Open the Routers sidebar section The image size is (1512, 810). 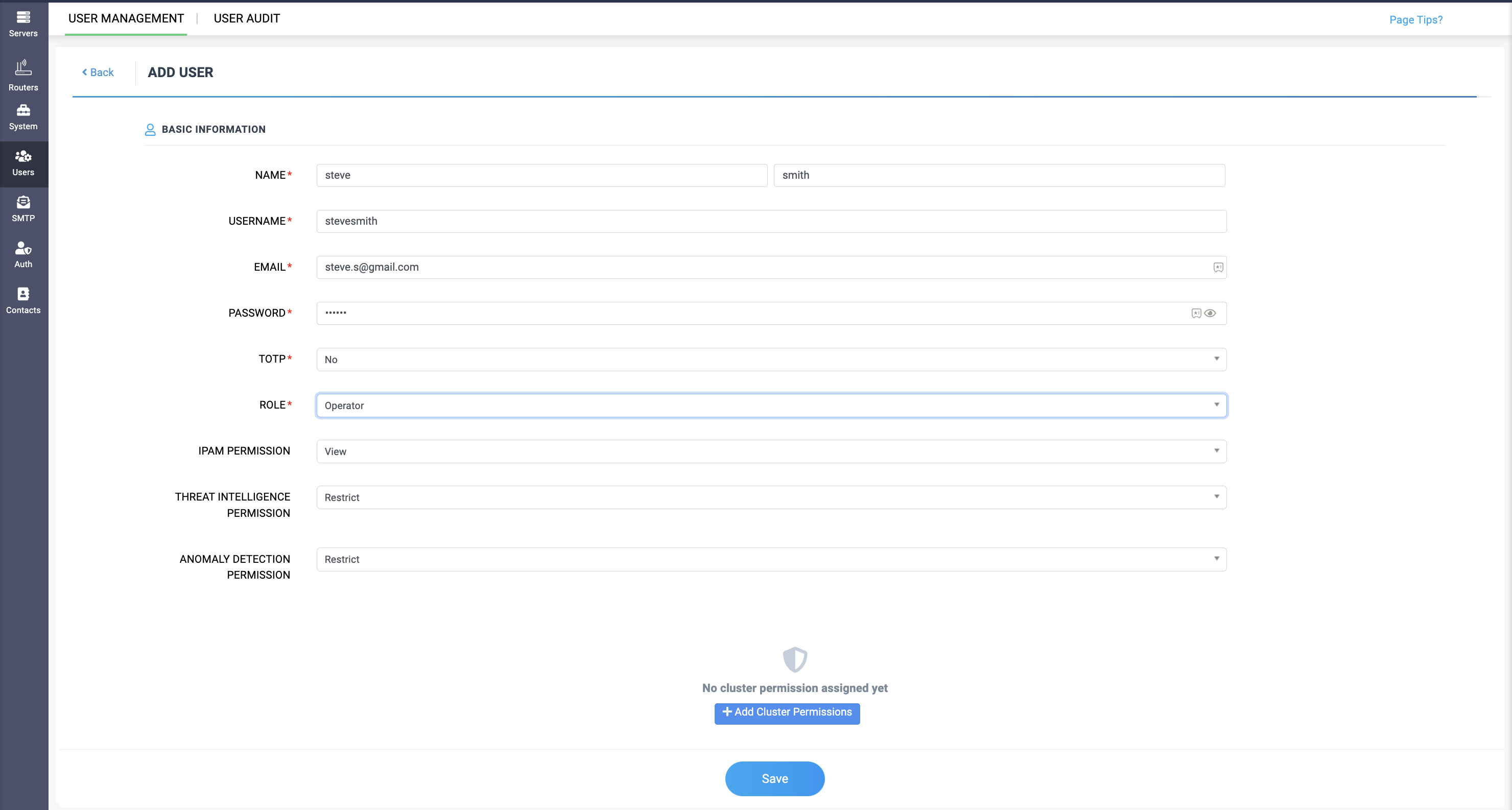click(23, 75)
